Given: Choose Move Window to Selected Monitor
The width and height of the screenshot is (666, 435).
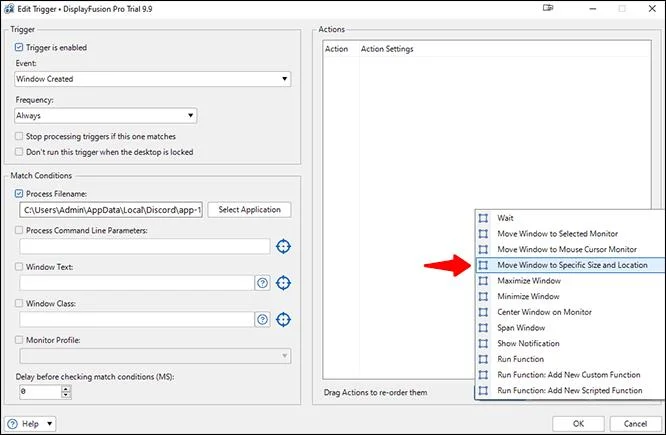Looking at the screenshot, I should 570,234.
